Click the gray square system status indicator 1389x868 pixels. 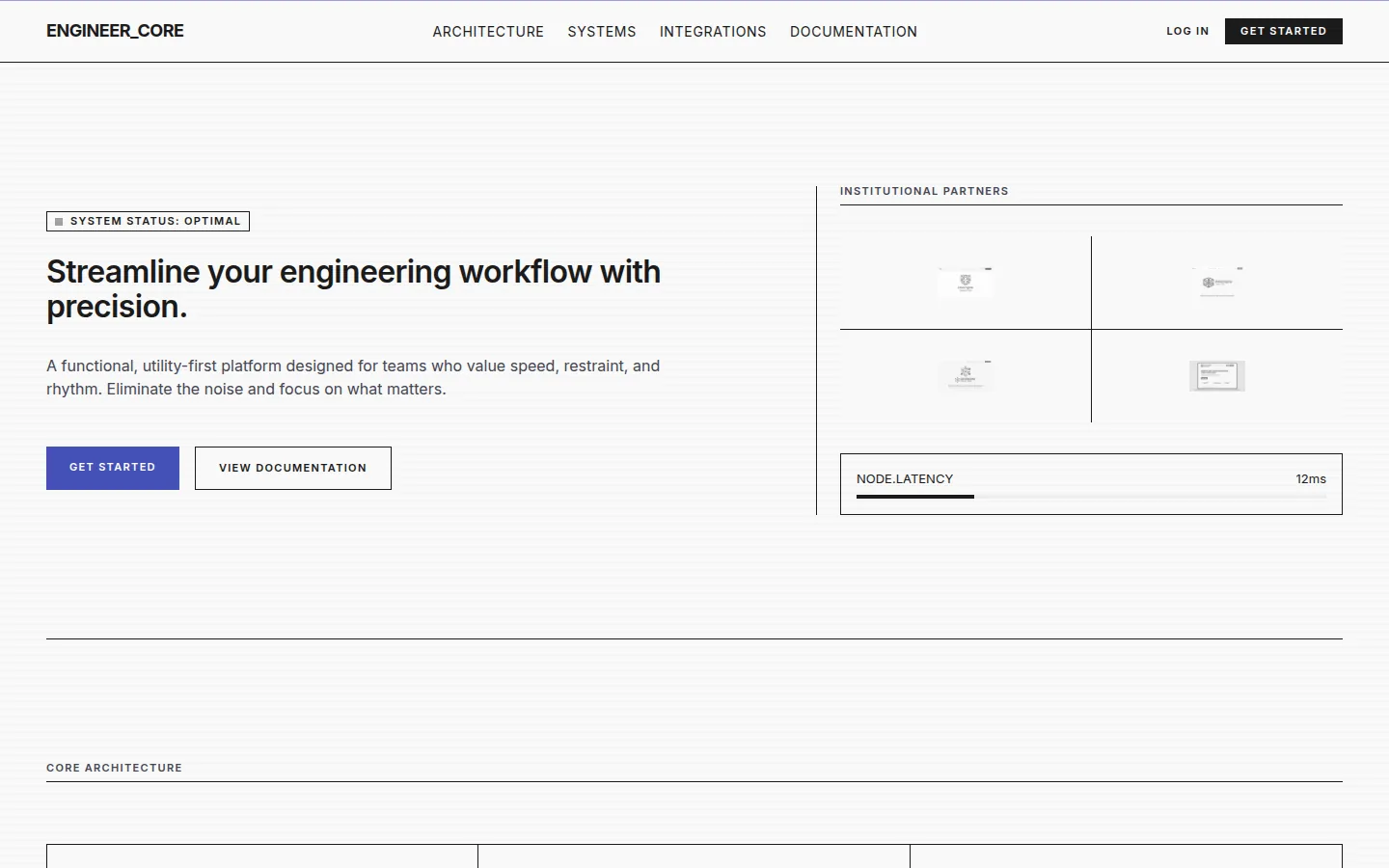click(x=59, y=222)
